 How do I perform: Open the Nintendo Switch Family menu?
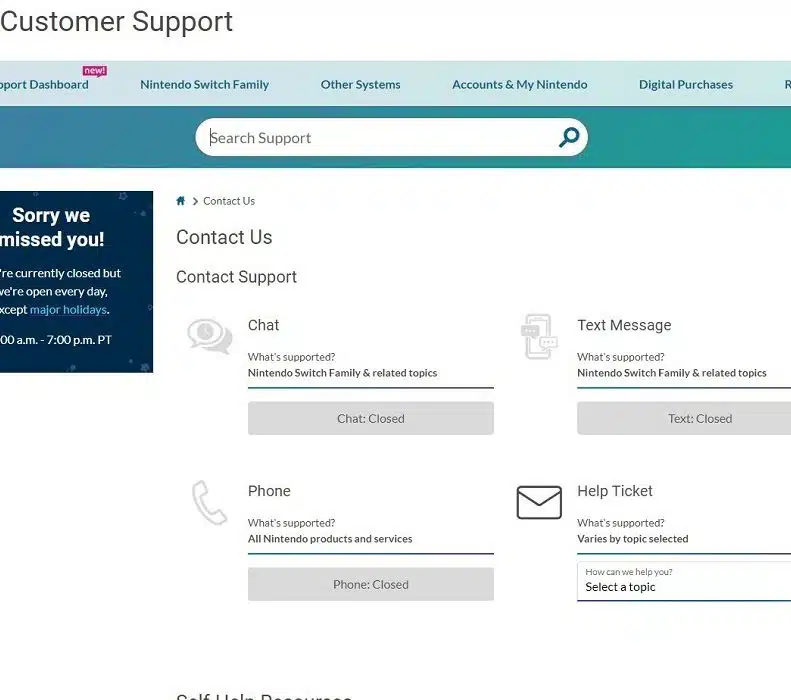point(204,85)
